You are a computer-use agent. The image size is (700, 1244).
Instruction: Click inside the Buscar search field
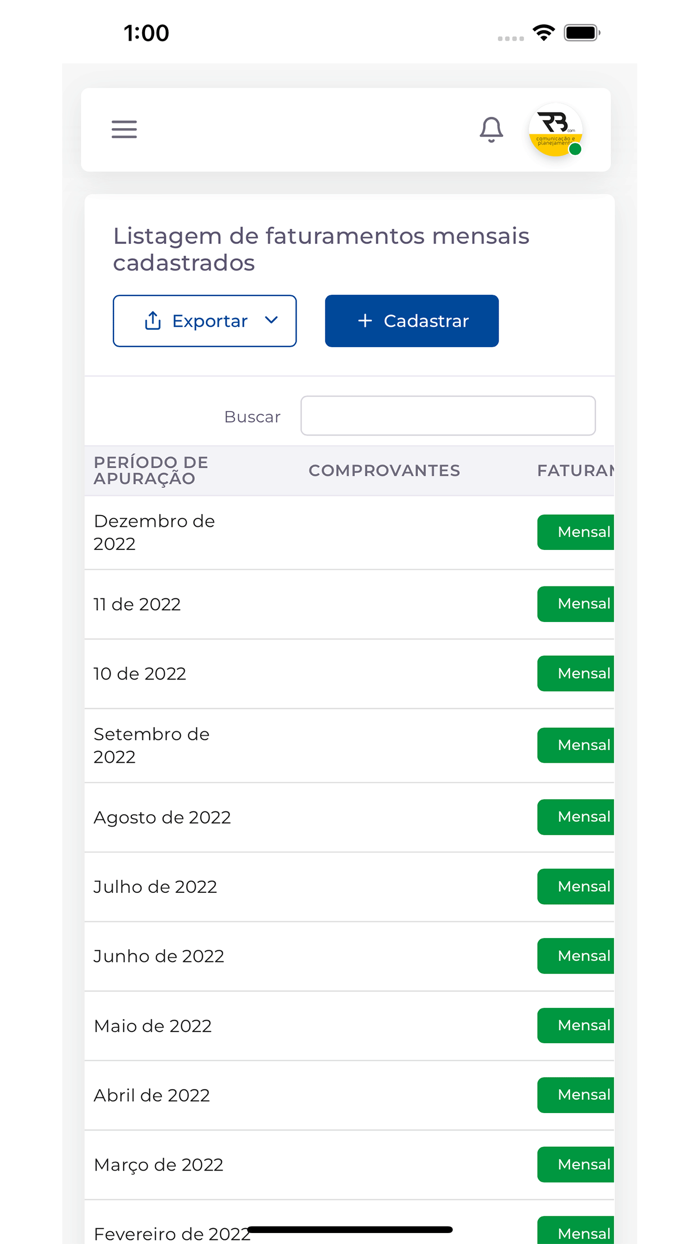tap(447, 415)
